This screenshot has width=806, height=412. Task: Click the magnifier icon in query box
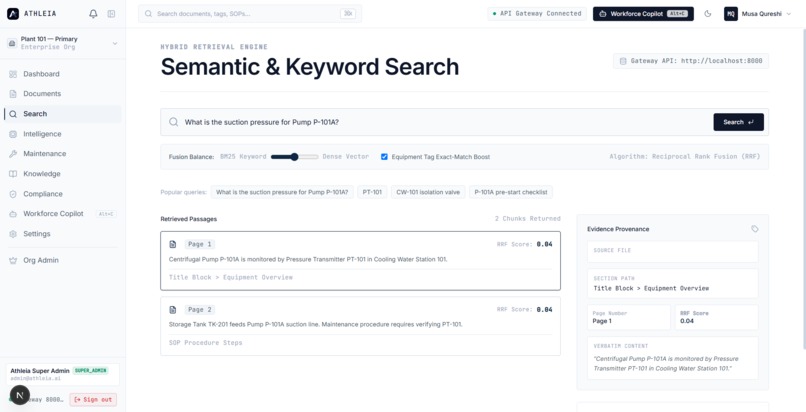tap(174, 122)
